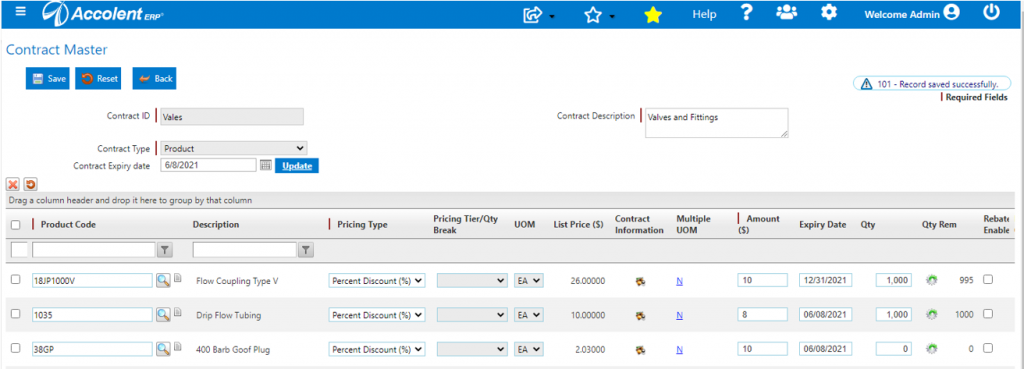Click into the Contract Description text area
1024x369 pixels.
click(x=716, y=123)
